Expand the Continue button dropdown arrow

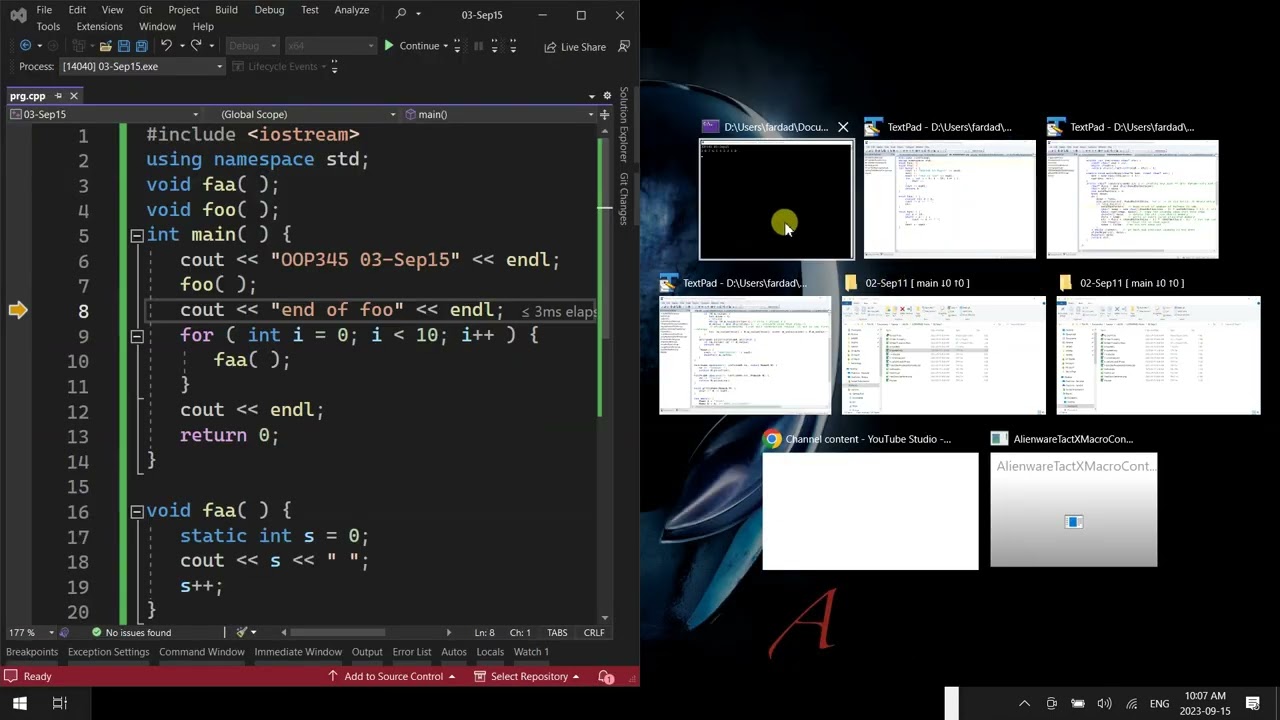446,46
